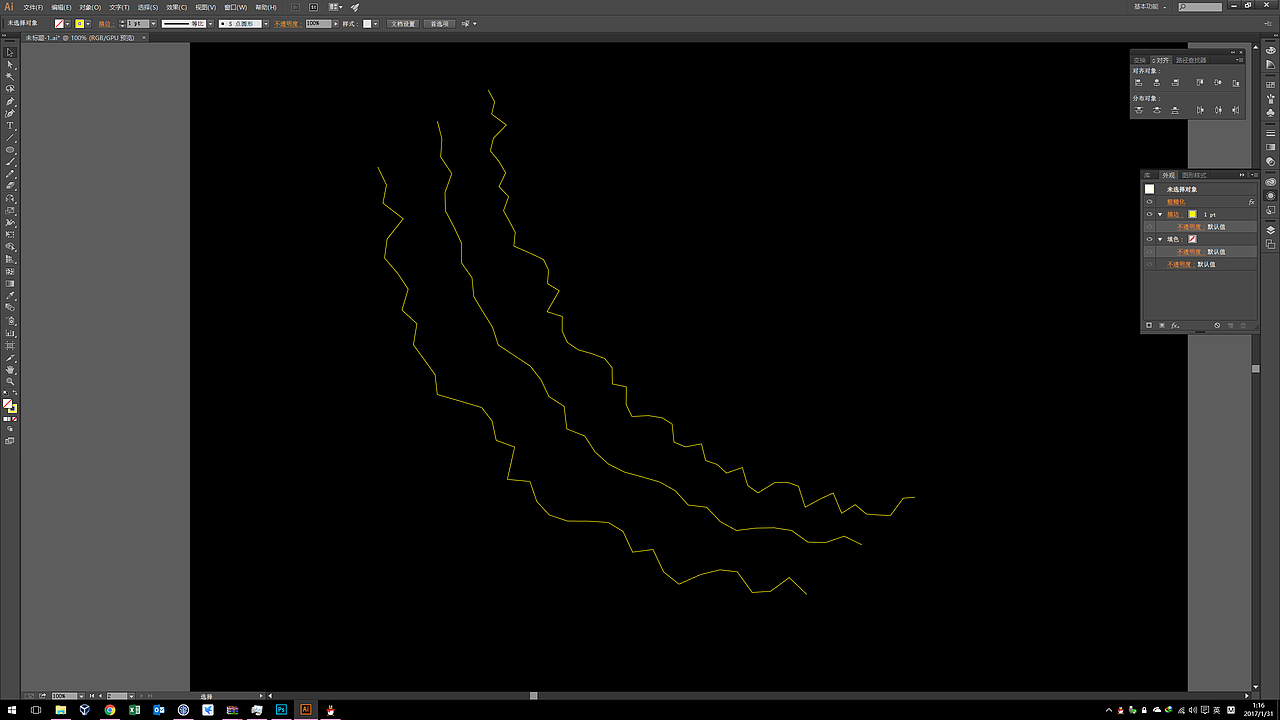Screen dimensions: 1280x720
Task: Open fill color dropdown in control bar
Action: pyautogui.click(x=67, y=23)
